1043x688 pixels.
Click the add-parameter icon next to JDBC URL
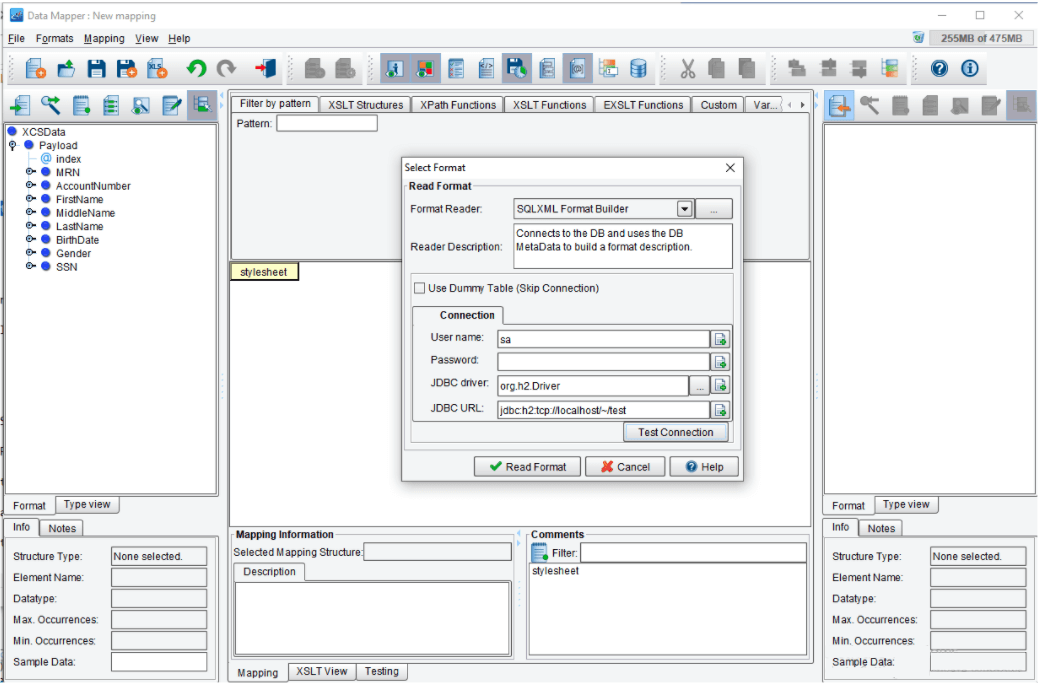point(720,411)
